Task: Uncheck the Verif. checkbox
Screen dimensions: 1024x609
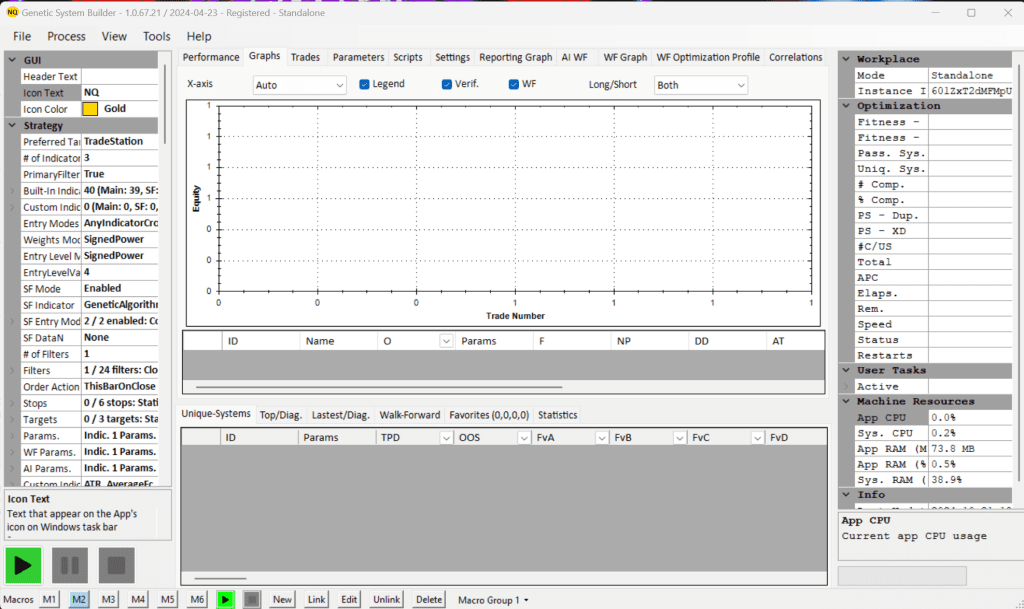Action: [x=447, y=84]
